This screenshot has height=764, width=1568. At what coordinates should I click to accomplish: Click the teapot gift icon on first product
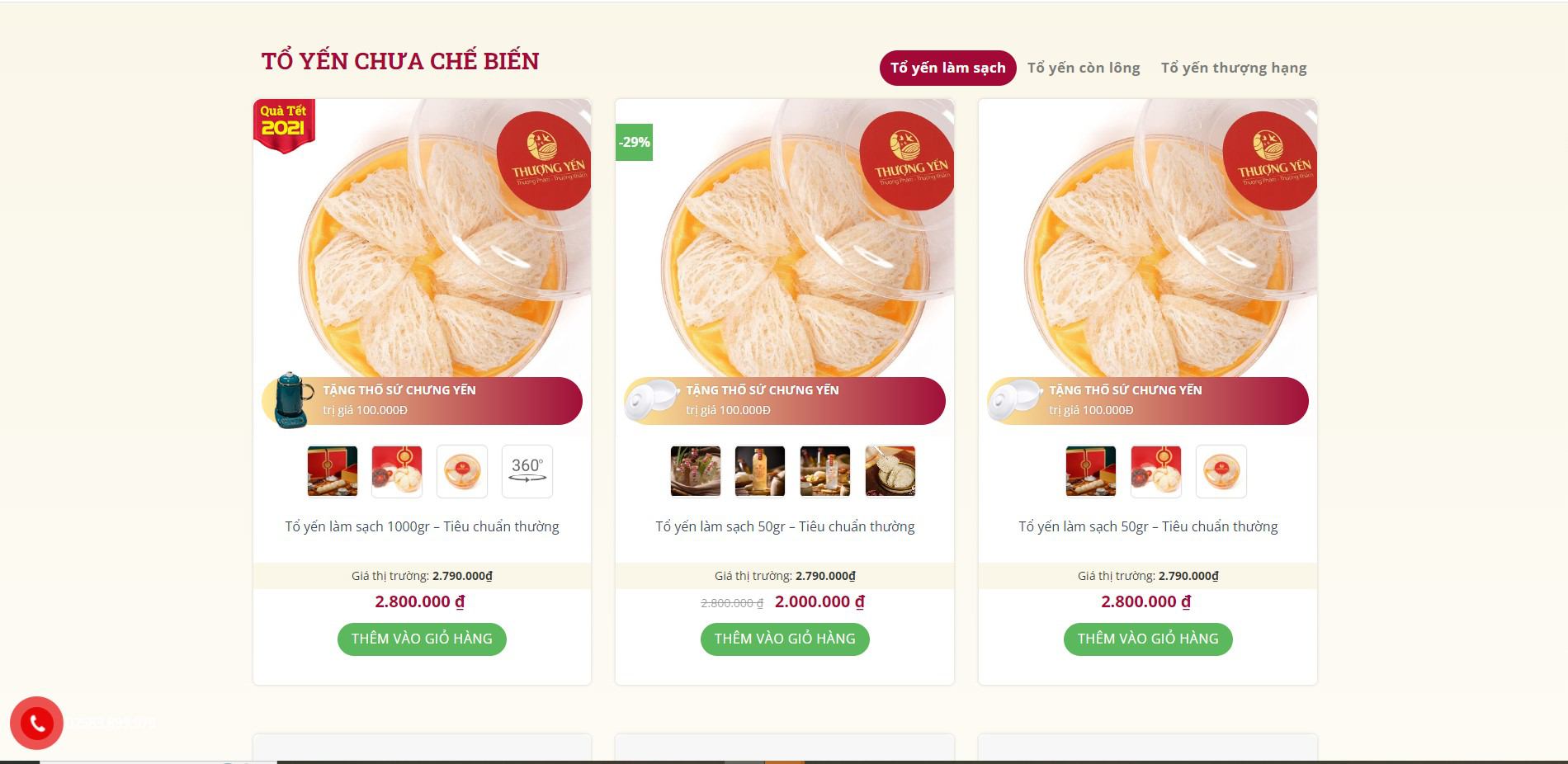point(292,400)
